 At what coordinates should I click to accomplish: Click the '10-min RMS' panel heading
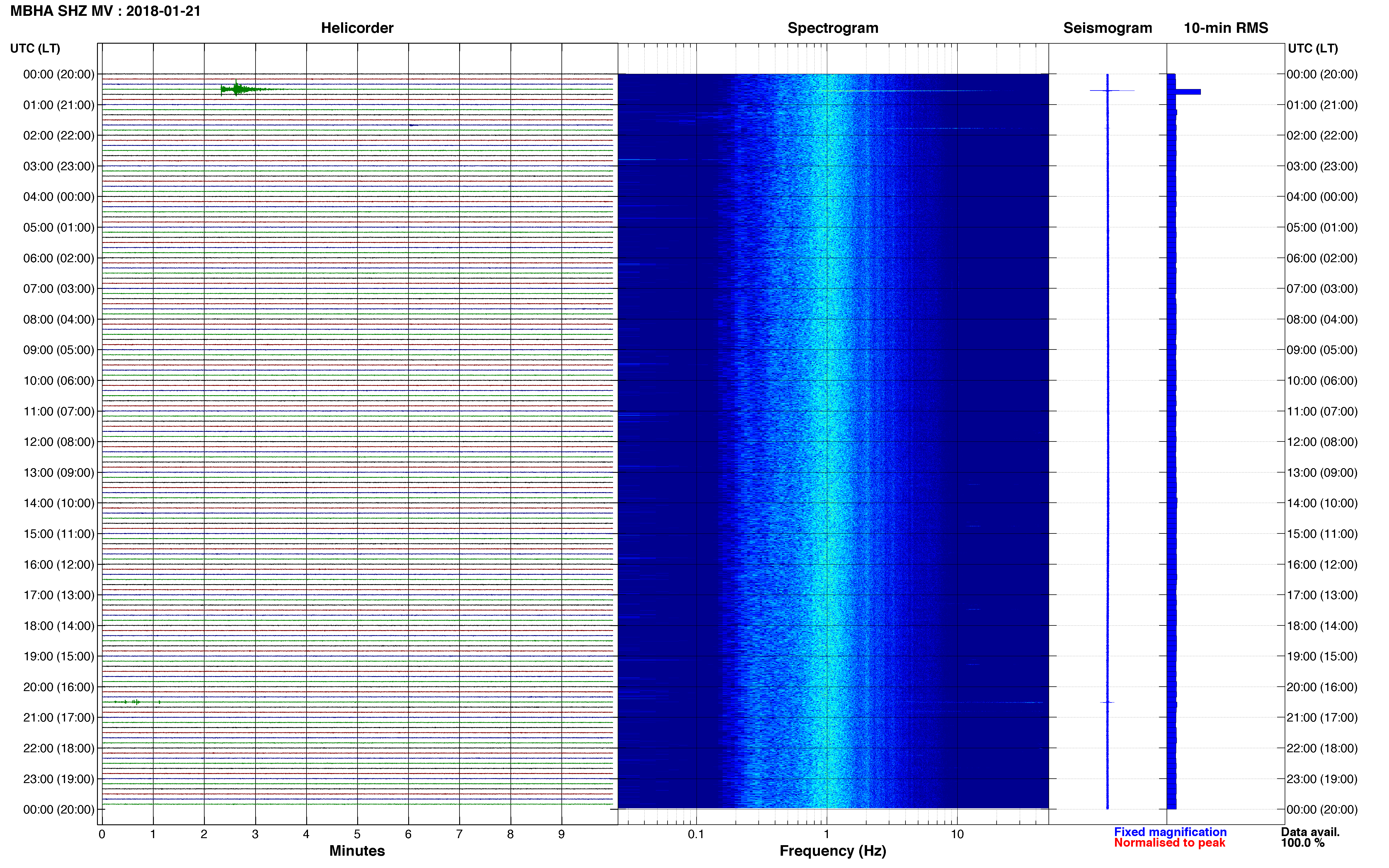(x=1226, y=28)
